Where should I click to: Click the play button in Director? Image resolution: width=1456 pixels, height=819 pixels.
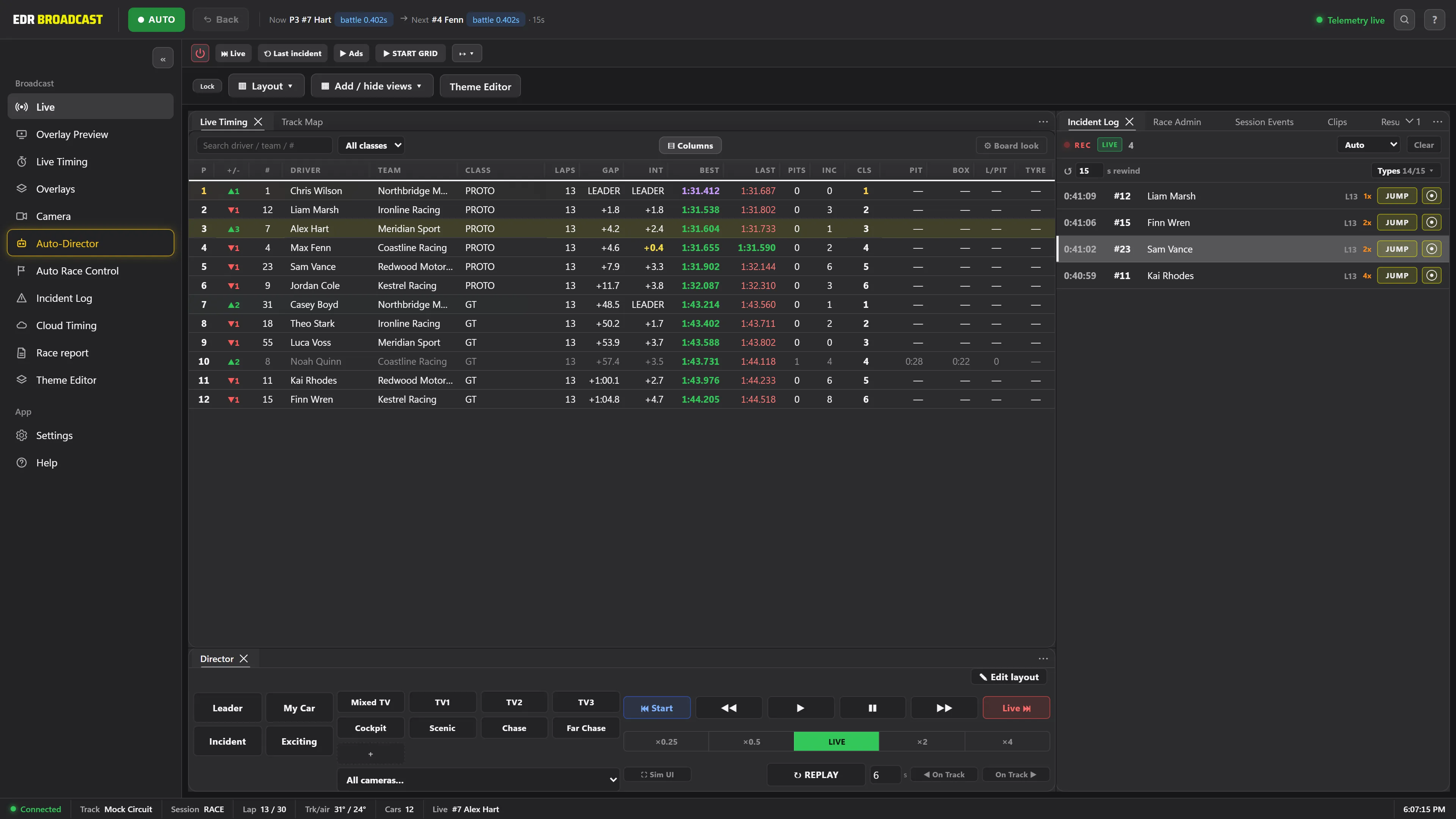coord(800,708)
